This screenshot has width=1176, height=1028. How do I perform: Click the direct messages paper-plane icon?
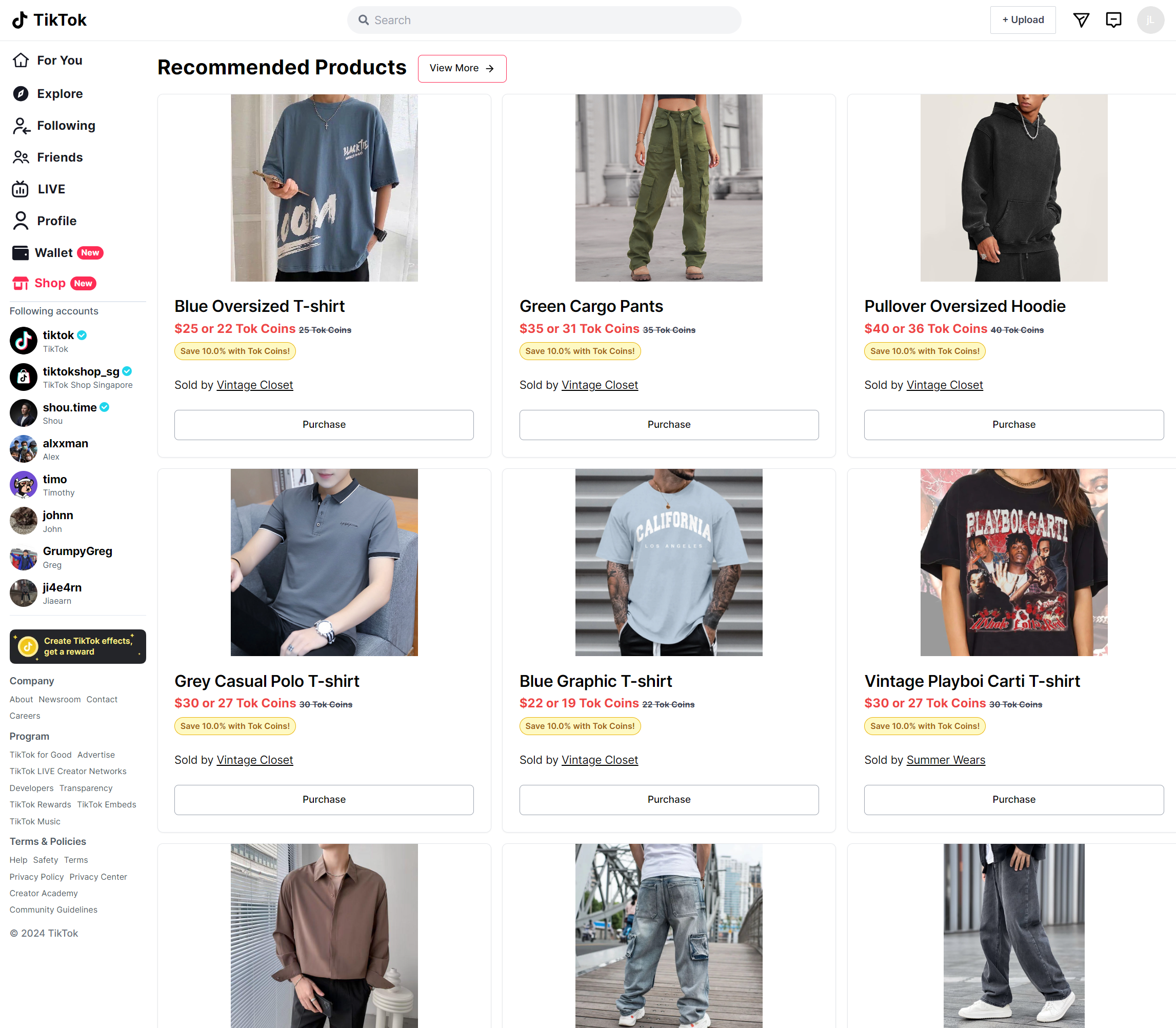1081,20
